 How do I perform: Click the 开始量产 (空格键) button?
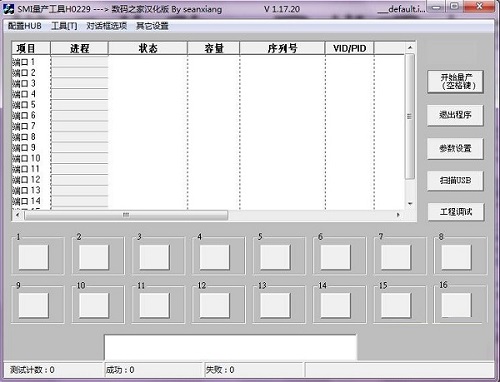pyautogui.click(x=455, y=82)
